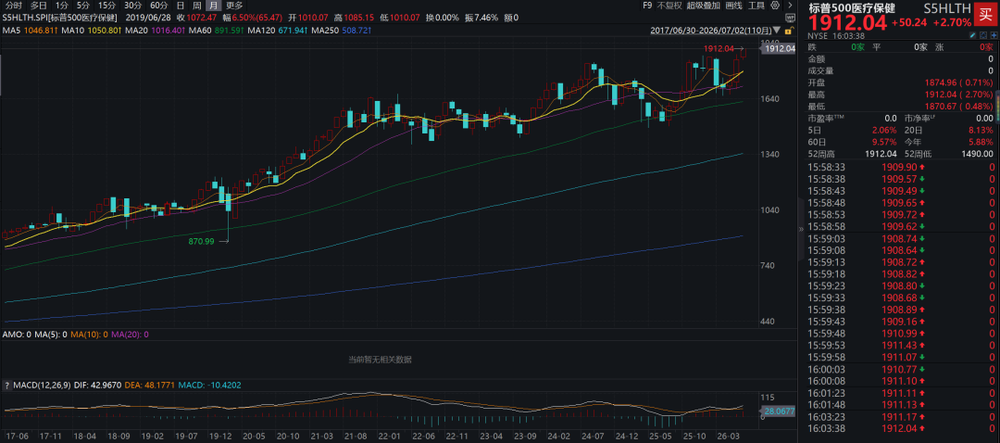Toggle the 超级叠加 overlay option
The height and width of the screenshot is (443, 1000).
click(703, 5)
